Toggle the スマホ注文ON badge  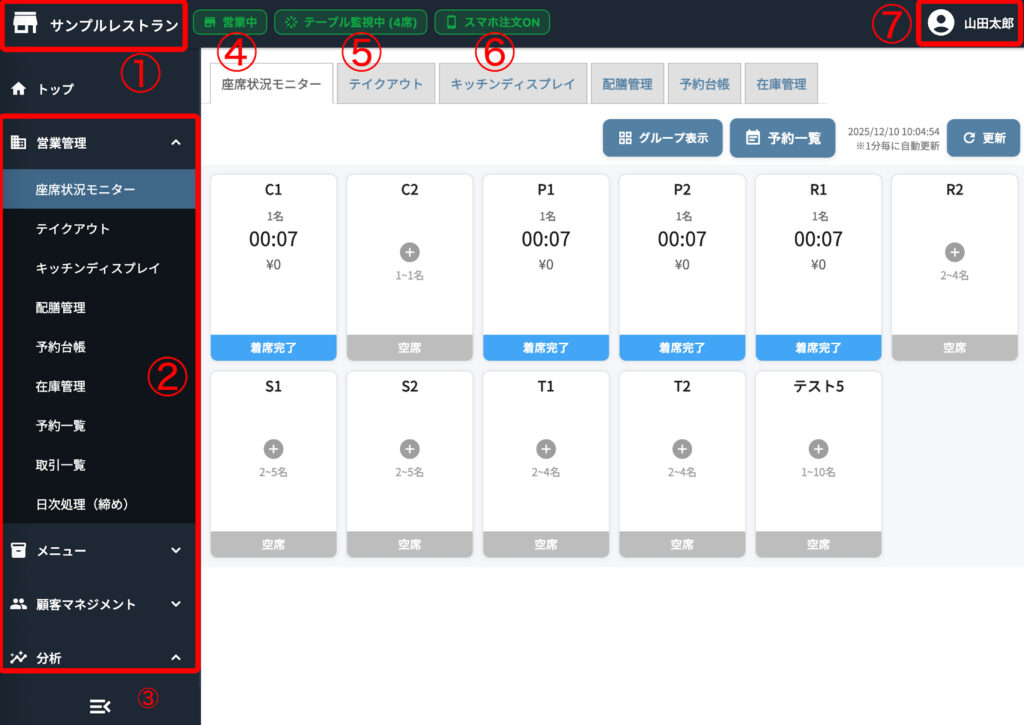[x=492, y=22]
